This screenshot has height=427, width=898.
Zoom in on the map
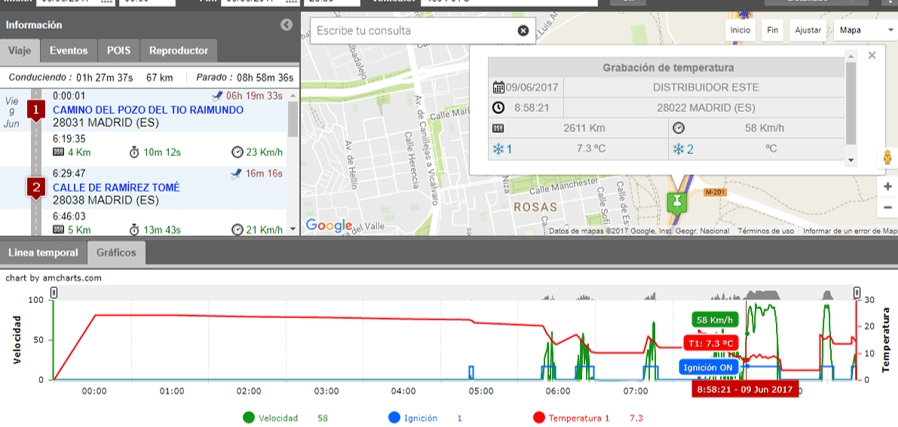887,187
